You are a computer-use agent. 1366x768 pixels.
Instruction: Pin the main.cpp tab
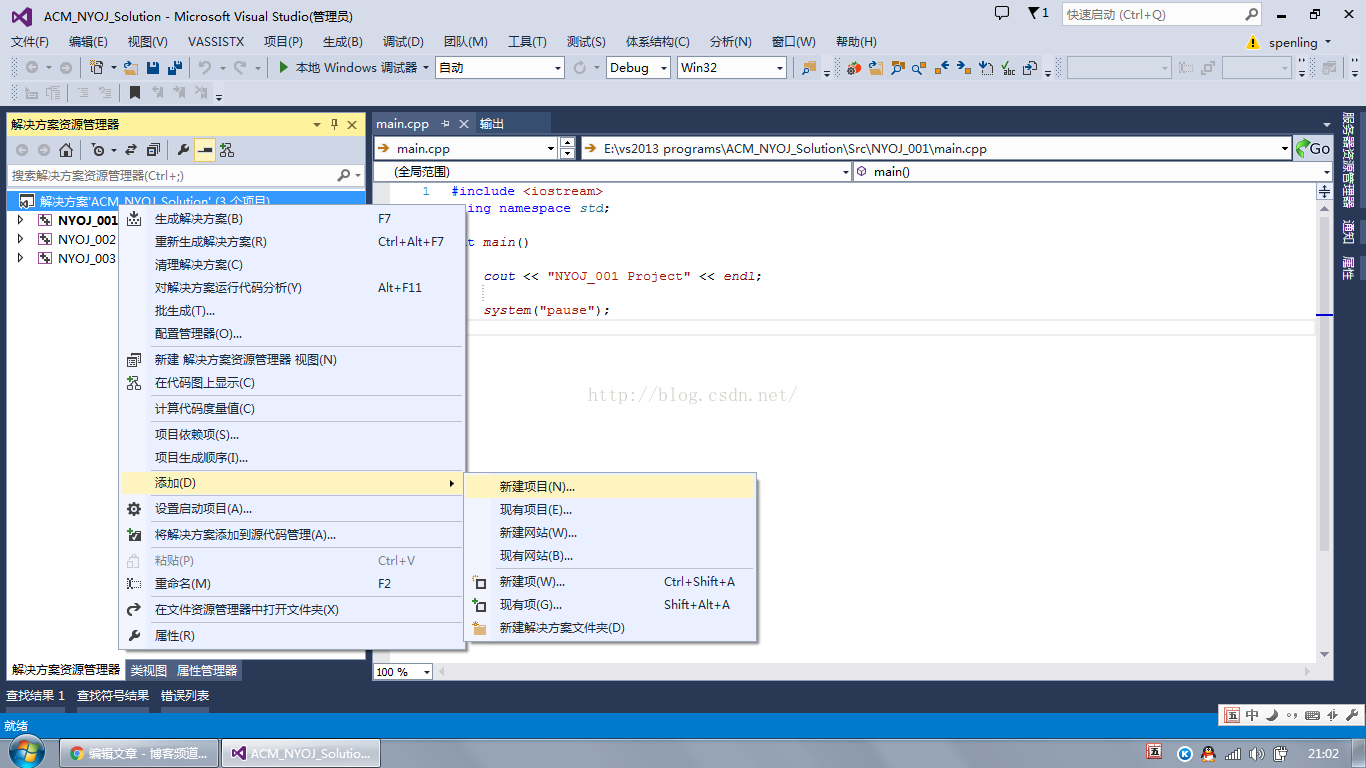pyautogui.click(x=445, y=124)
